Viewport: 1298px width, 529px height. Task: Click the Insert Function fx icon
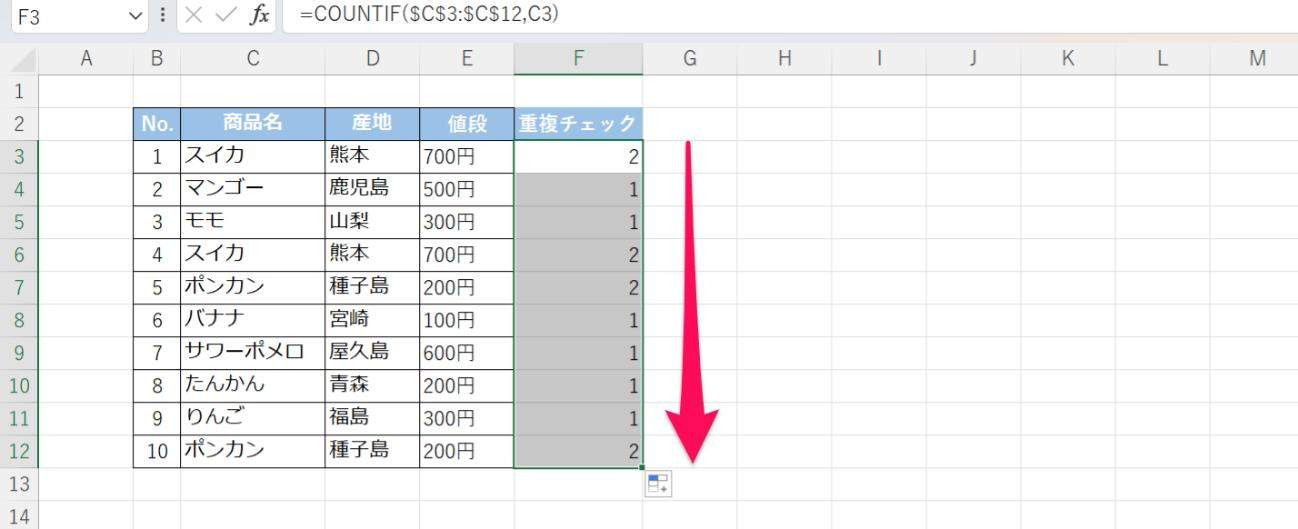pos(259,15)
